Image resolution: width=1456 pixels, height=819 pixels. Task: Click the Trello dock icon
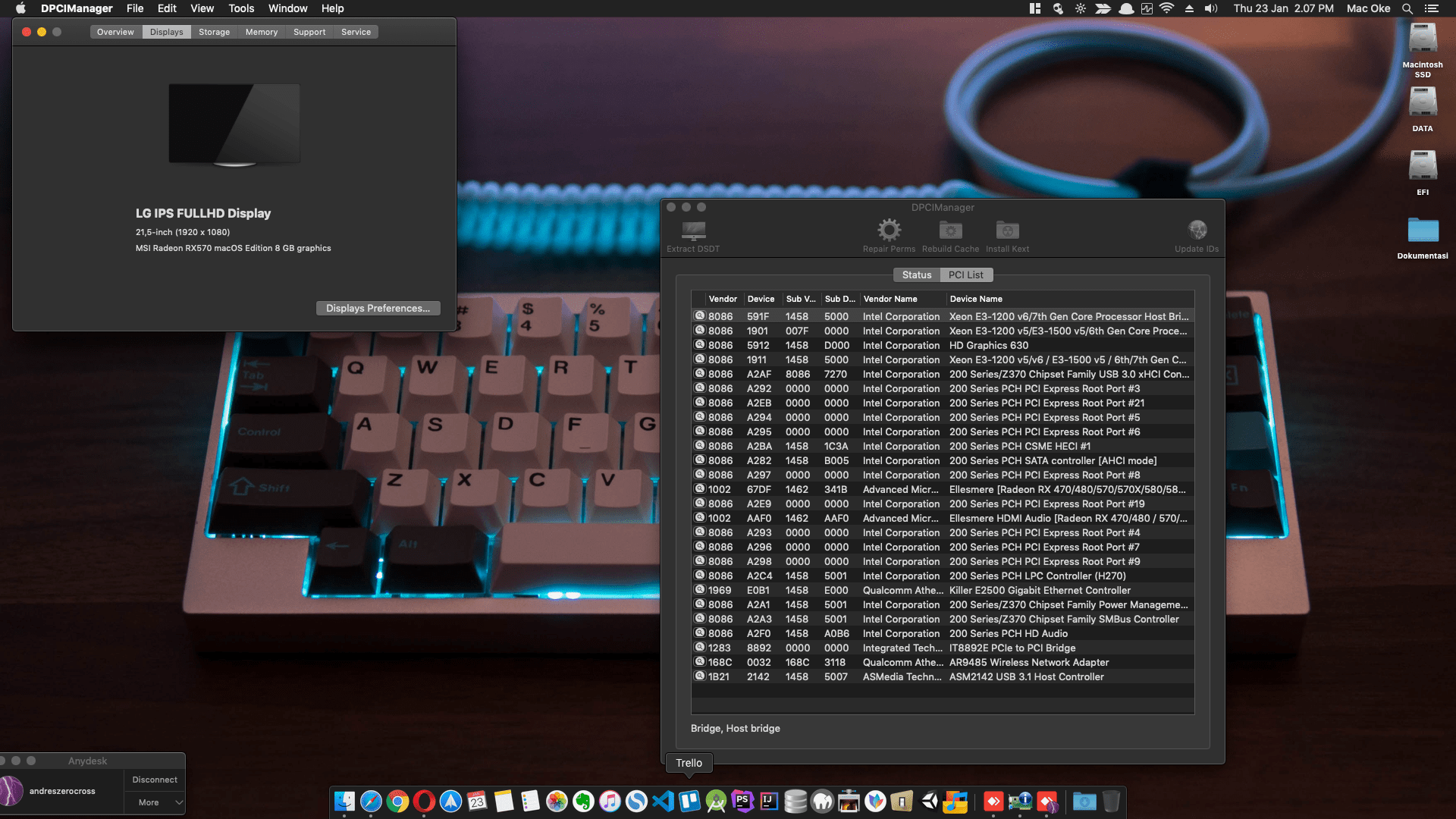pyautogui.click(x=689, y=801)
